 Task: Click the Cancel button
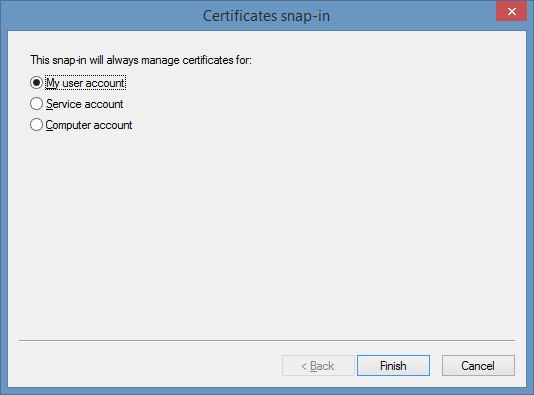point(478,366)
